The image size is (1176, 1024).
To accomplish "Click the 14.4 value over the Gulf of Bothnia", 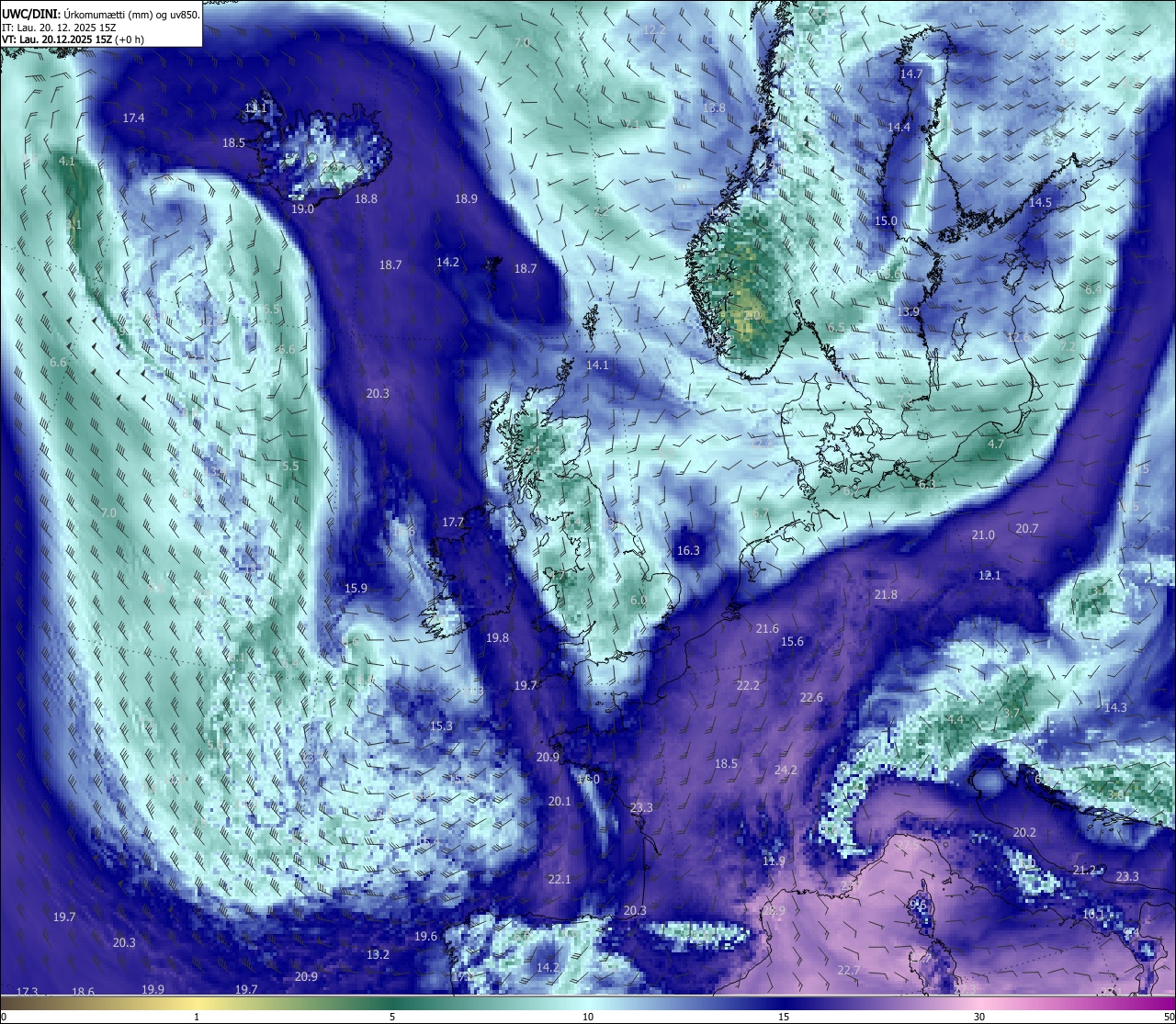I will click(899, 127).
